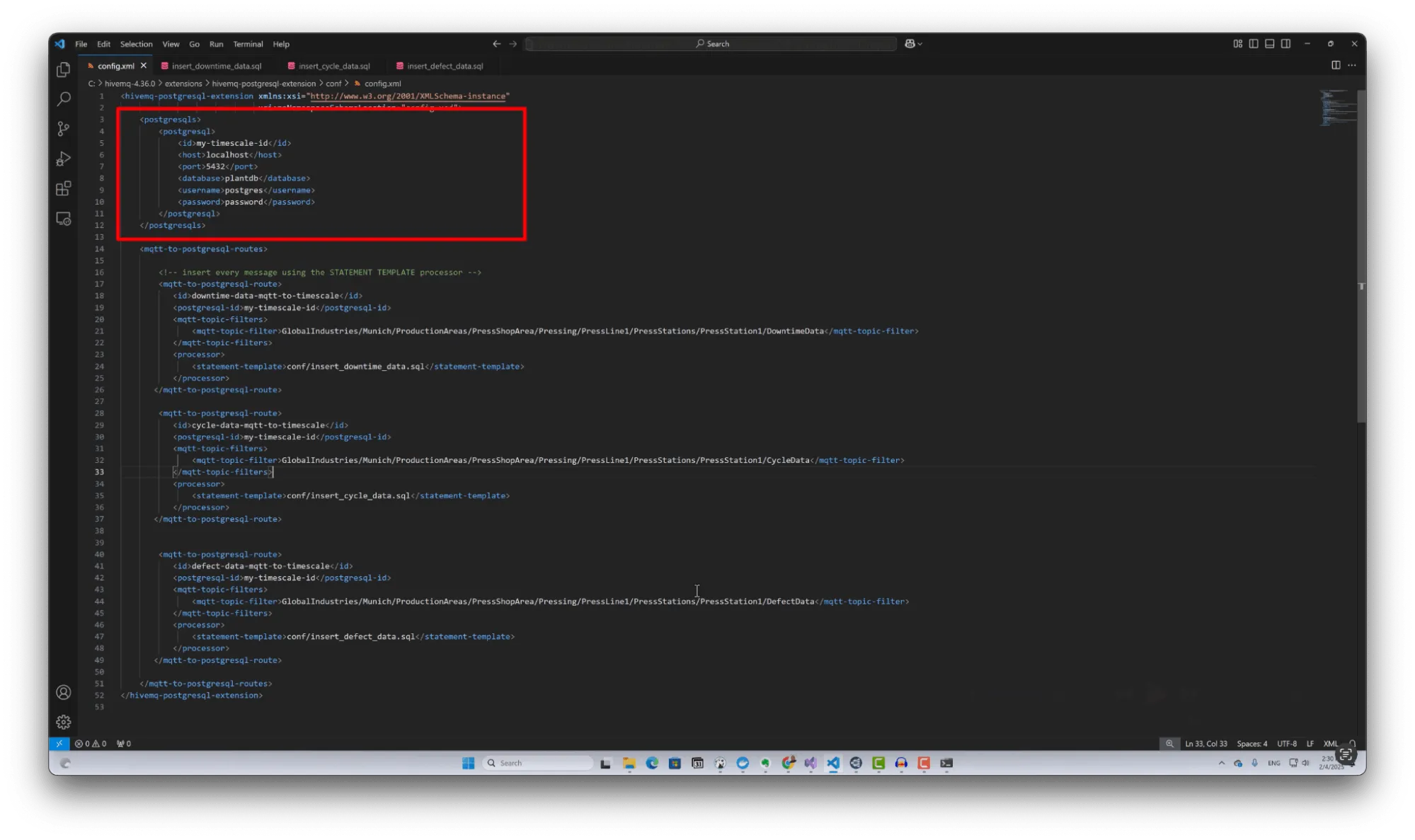Open Microsoft Edge from taskbar
Image resolution: width=1415 pixels, height=840 pixels.
(x=652, y=763)
